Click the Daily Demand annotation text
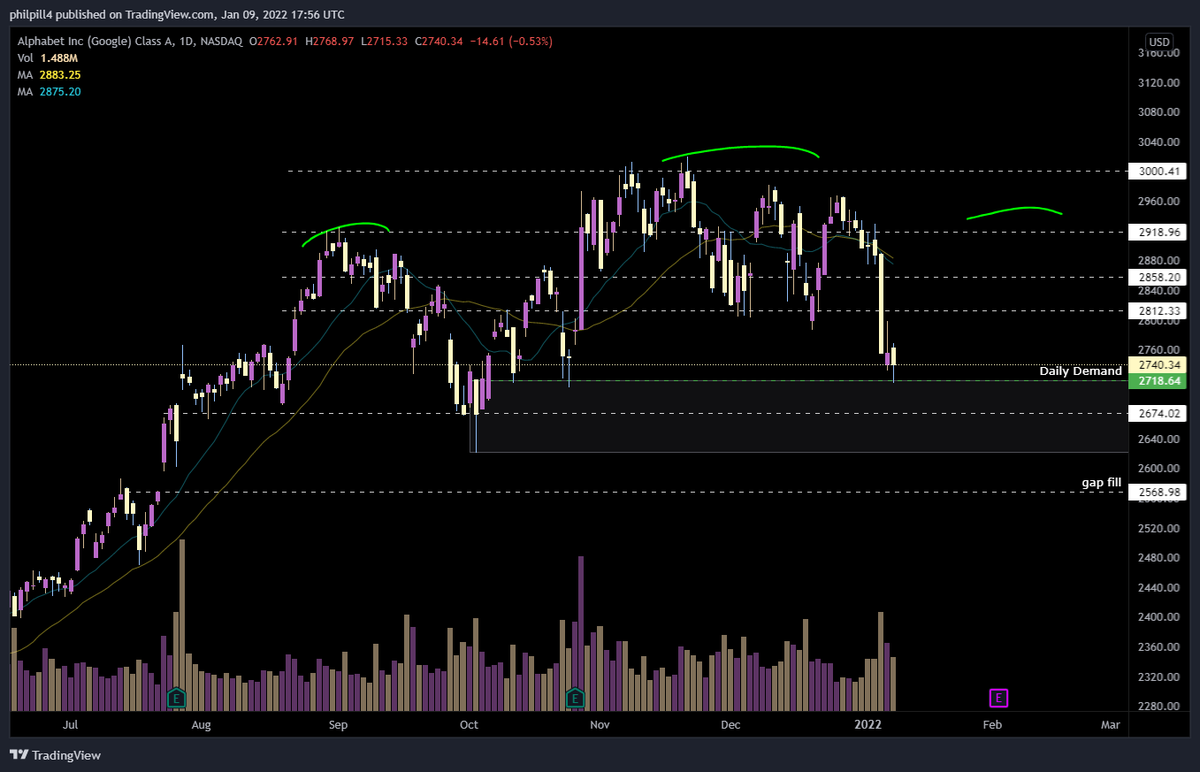 click(x=1080, y=371)
